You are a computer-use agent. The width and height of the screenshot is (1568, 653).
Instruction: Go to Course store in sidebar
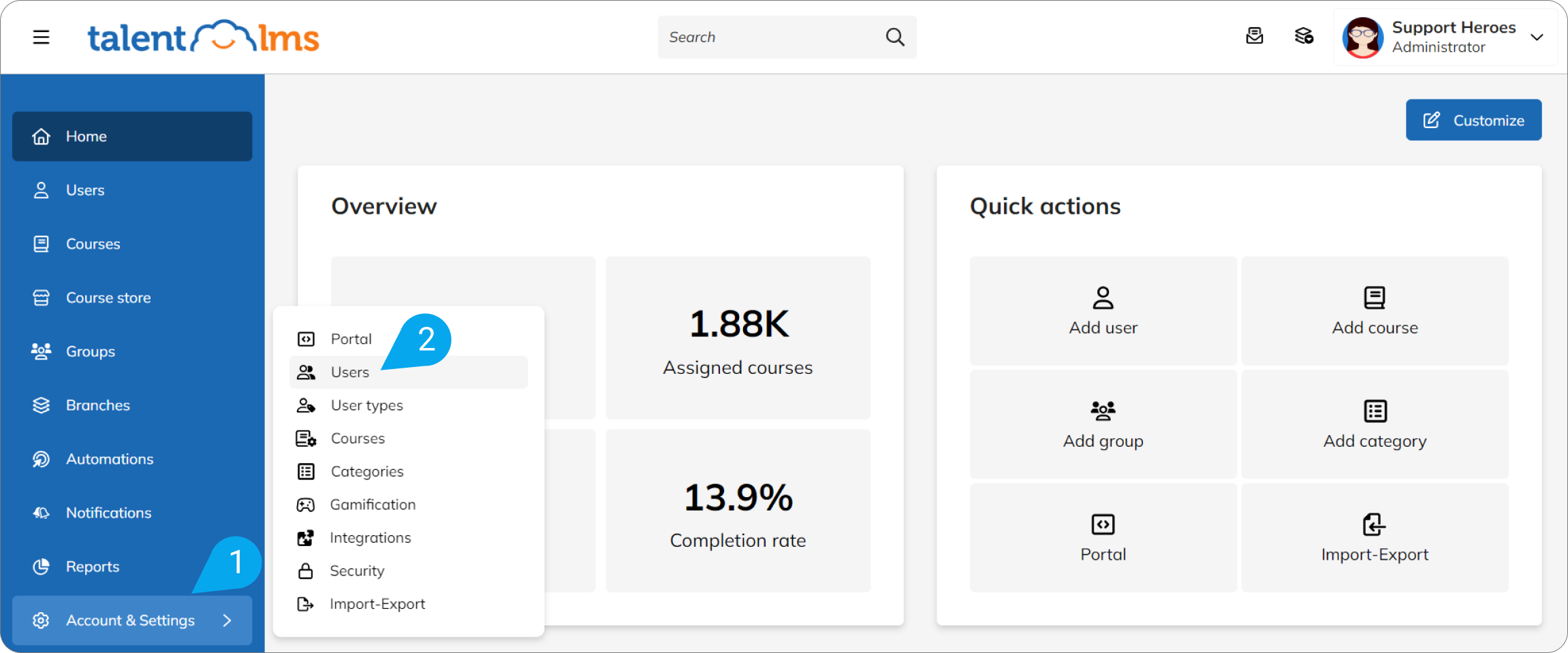108,298
